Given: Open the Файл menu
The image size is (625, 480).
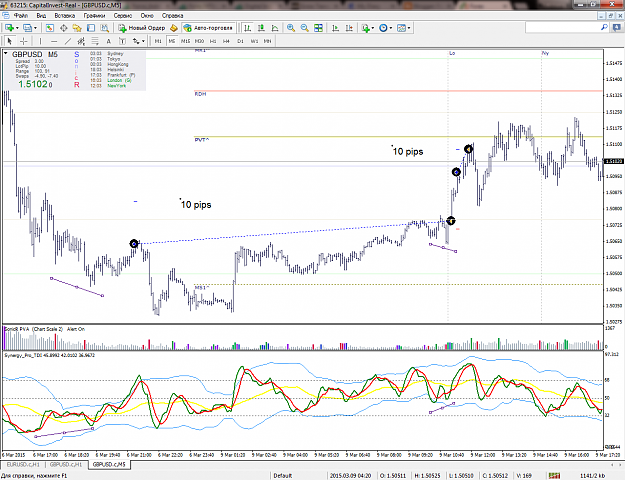Looking at the screenshot, I should click(x=21, y=16).
